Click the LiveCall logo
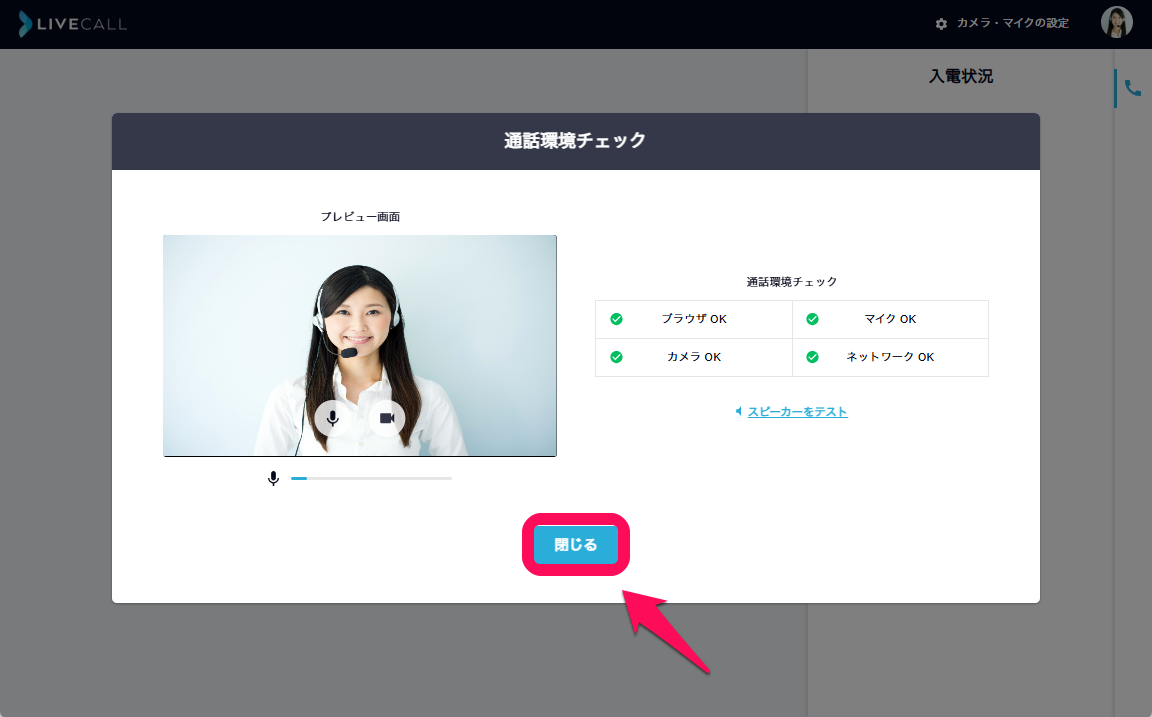Image resolution: width=1152 pixels, height=717 pixels. click(73, 24)
